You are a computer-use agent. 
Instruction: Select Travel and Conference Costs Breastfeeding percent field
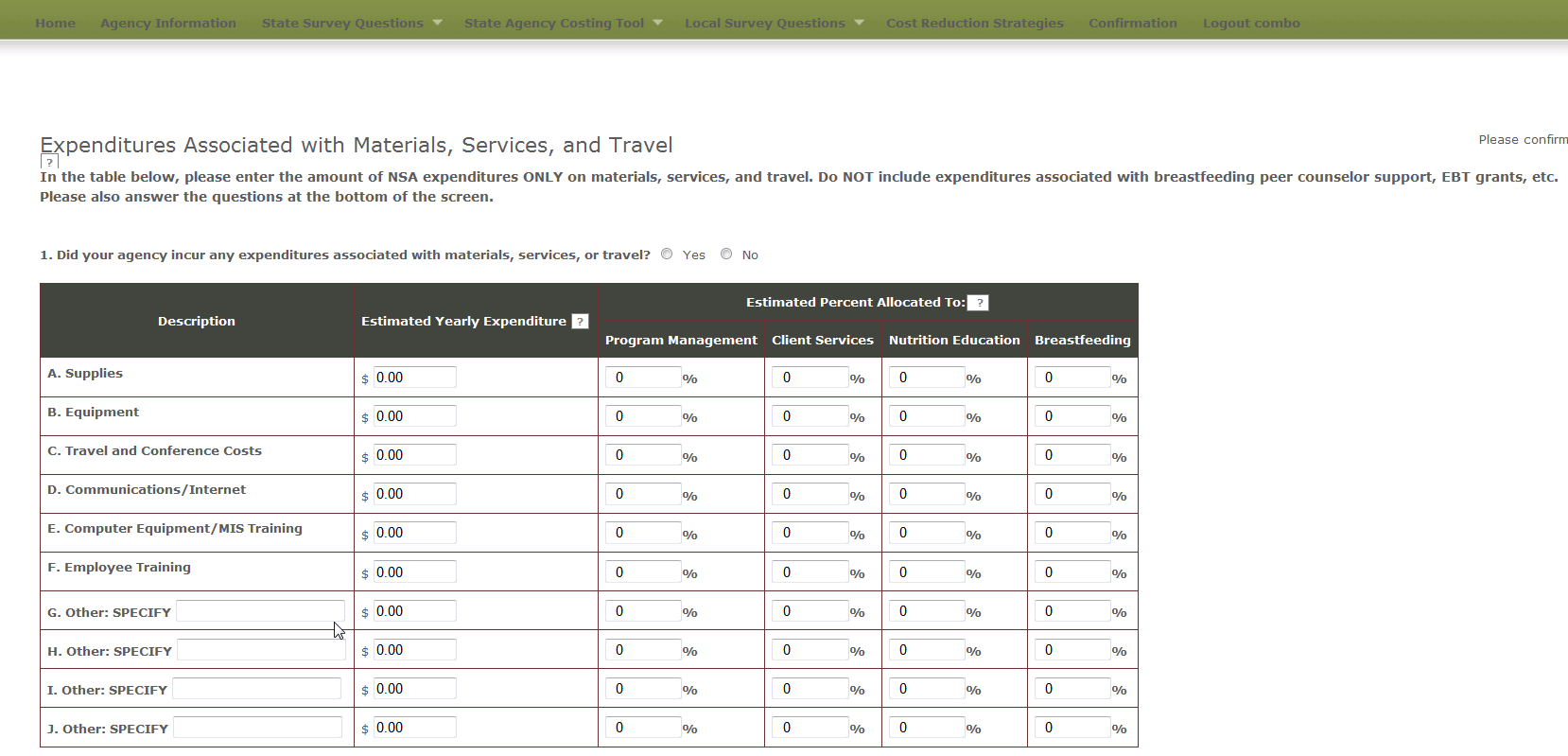pyautogui.click(x=1072, y=455)
